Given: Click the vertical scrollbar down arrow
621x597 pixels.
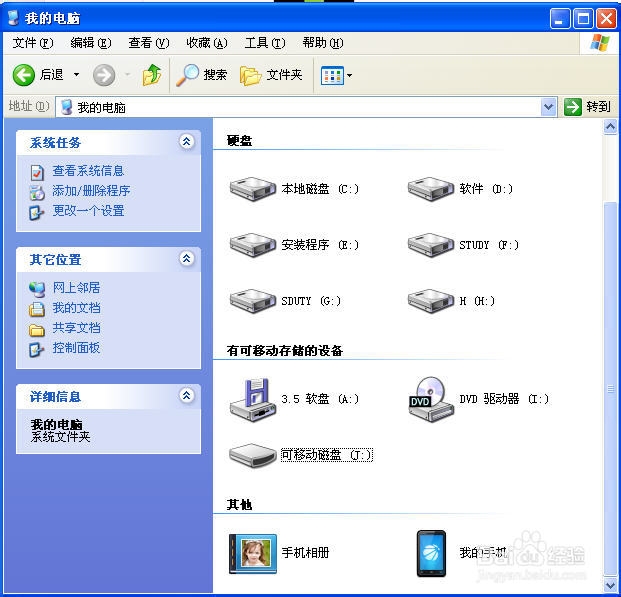Looking at the screenshot, I should pyautogui.click(x=610, y=585).
